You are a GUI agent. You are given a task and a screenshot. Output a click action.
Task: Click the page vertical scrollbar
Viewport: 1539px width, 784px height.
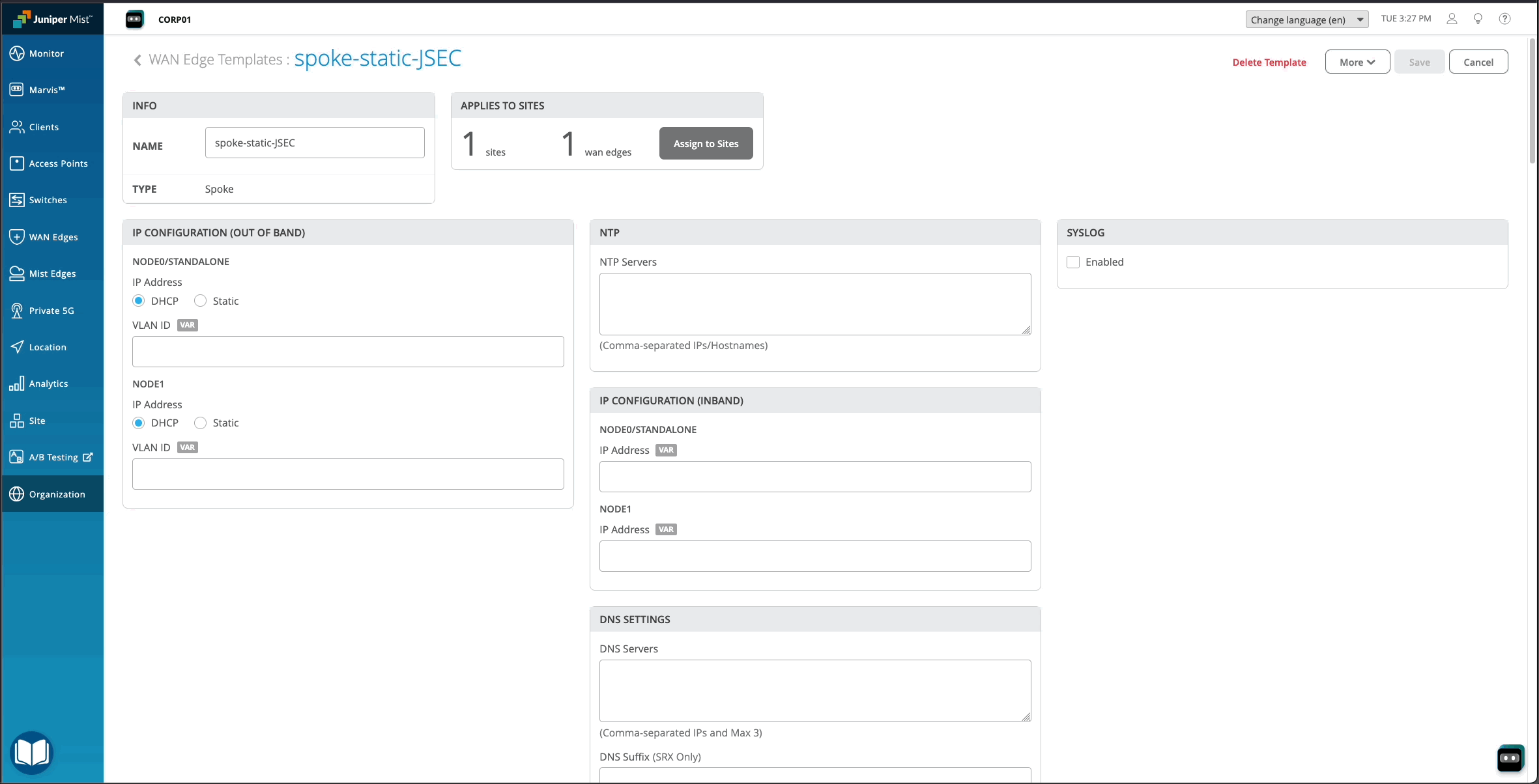coord(1532,101)
